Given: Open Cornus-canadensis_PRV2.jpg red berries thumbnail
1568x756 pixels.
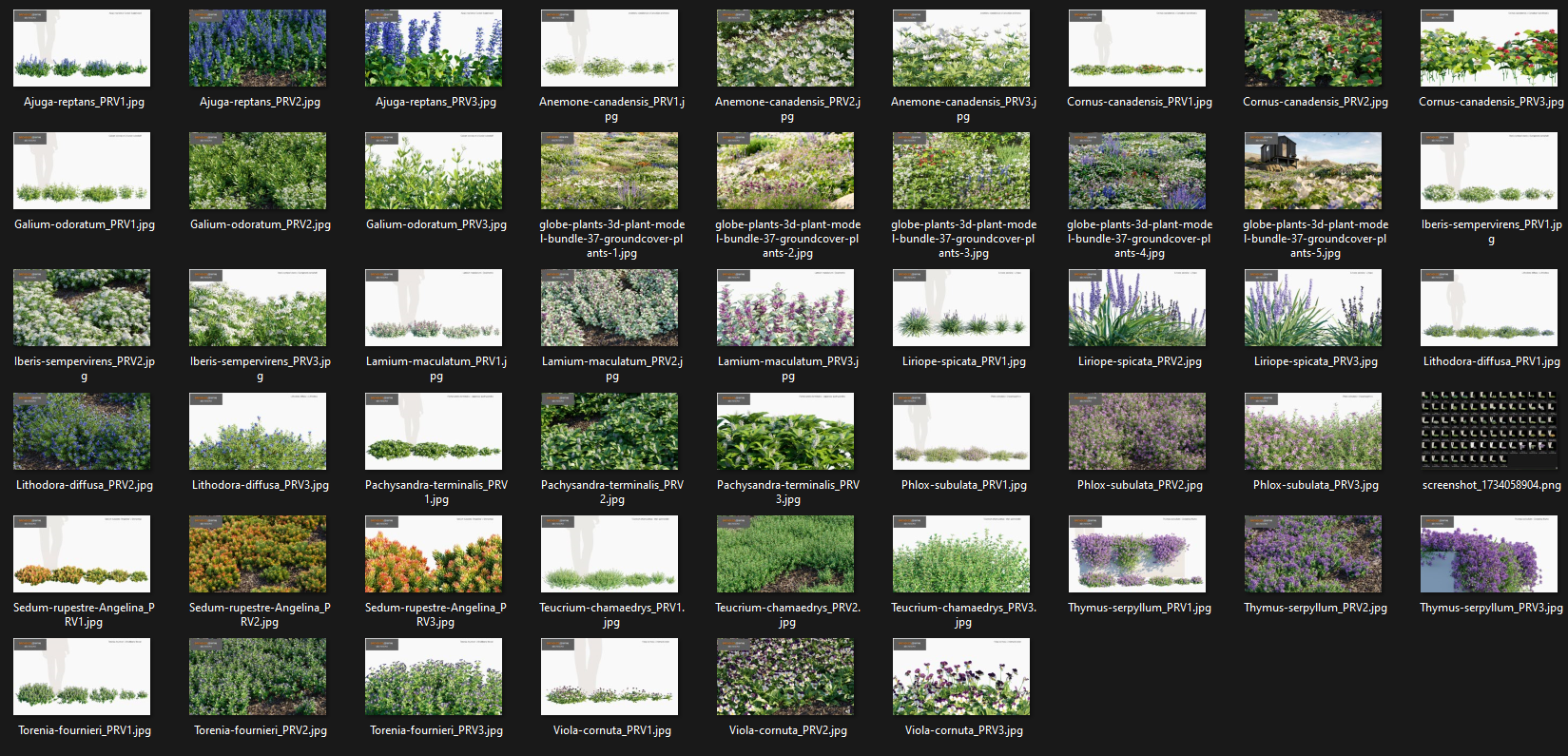Looking at the screenshot, I should (1313, 48).
